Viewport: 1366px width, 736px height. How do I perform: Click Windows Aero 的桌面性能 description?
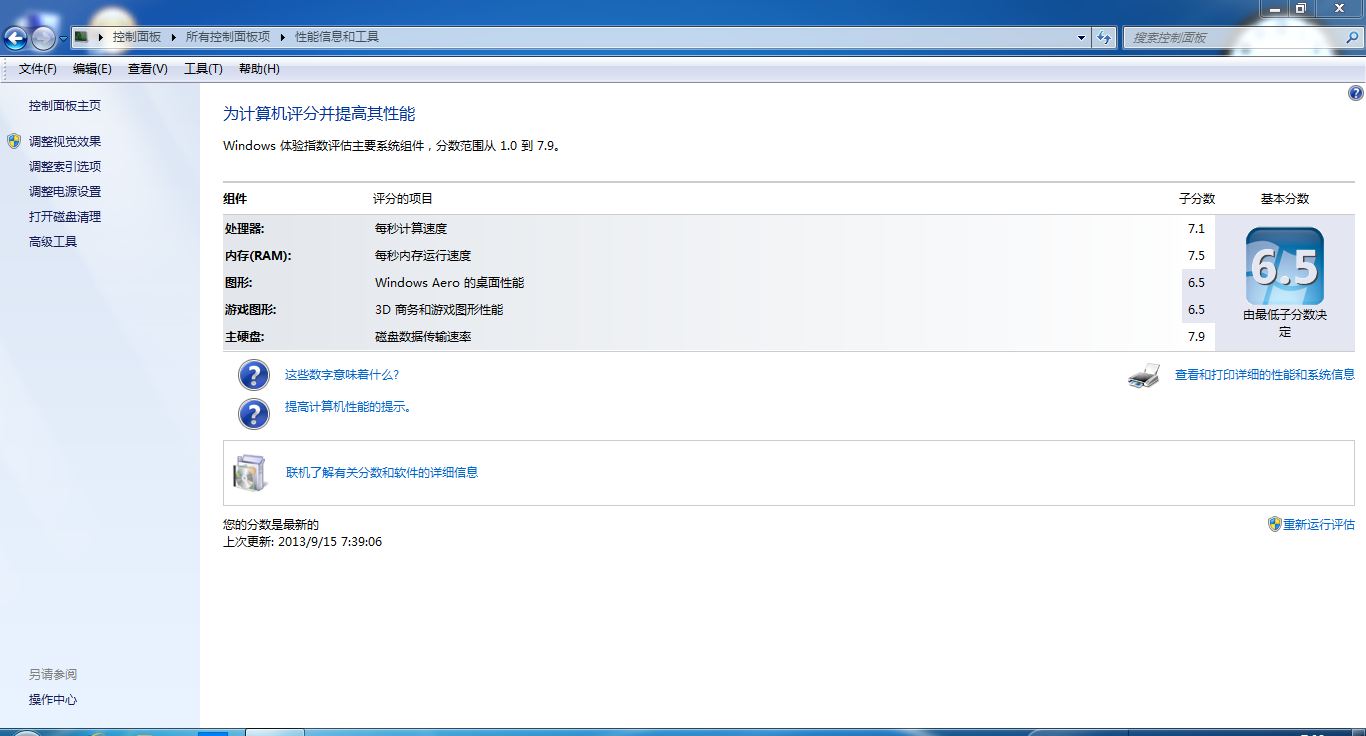[449, 283]
